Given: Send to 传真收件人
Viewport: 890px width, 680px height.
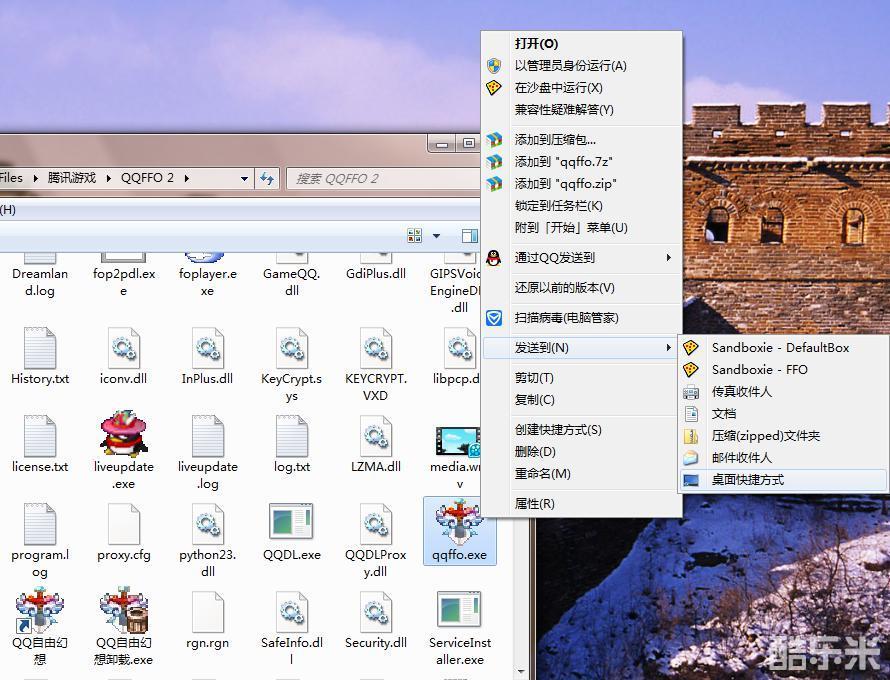Looking at the screenshot, I should 784,392.
